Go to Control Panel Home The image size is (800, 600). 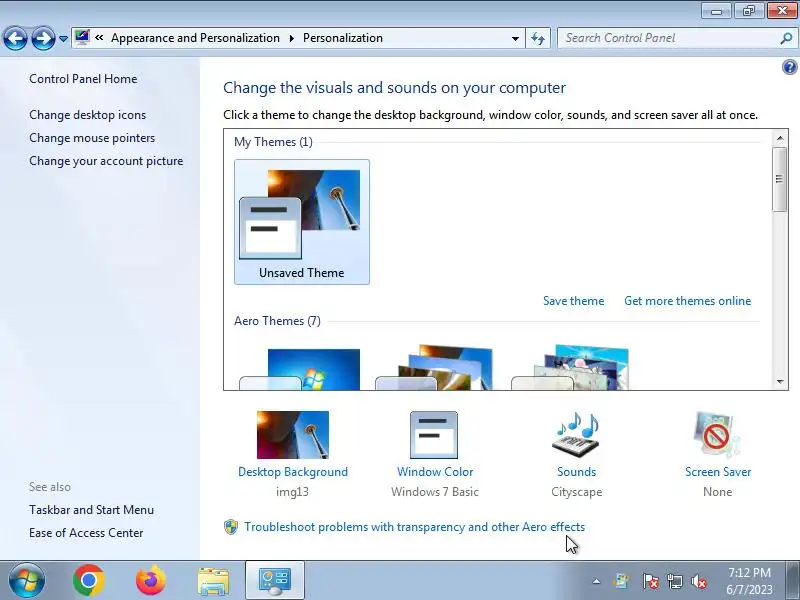tap(83, 79)
